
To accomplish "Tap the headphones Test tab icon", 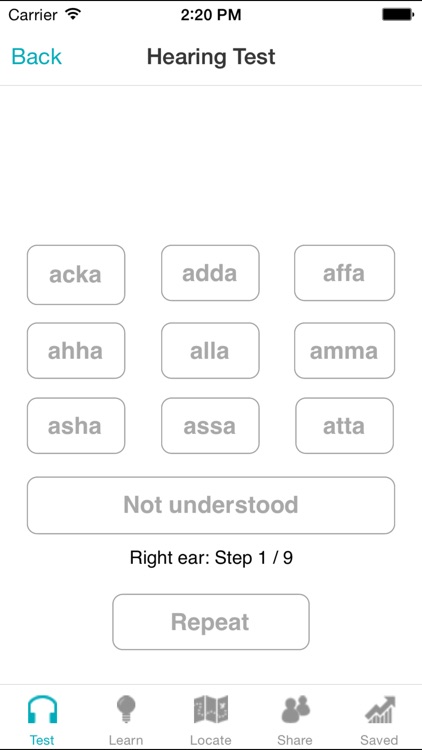I will [42, 710].
